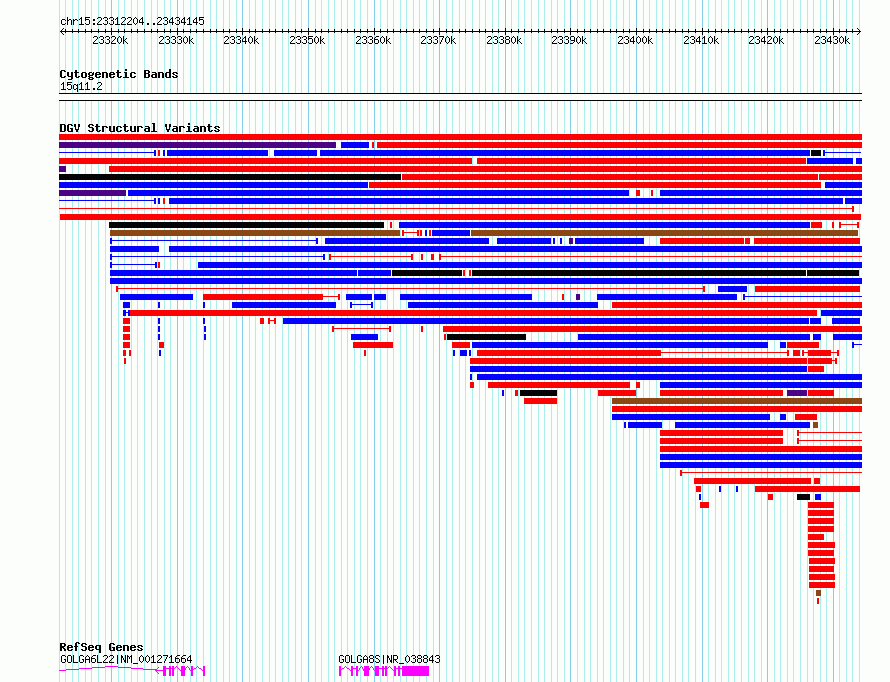Click the 23410k ruler label
Screen dimensions: 890x682
(x=701, y=41)
